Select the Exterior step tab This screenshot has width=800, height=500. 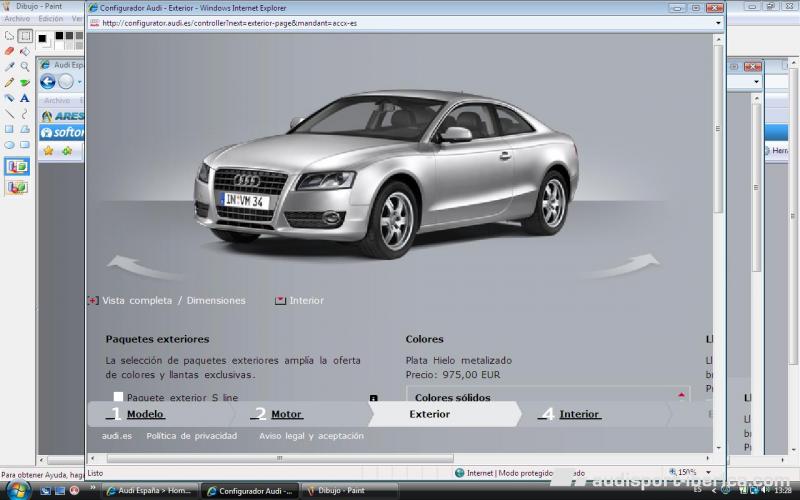point(430,414)
